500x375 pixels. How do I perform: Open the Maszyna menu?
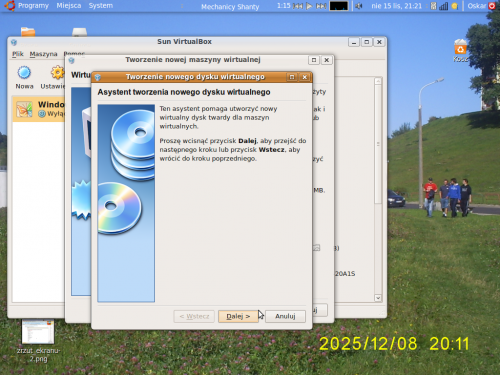(43, 54)
